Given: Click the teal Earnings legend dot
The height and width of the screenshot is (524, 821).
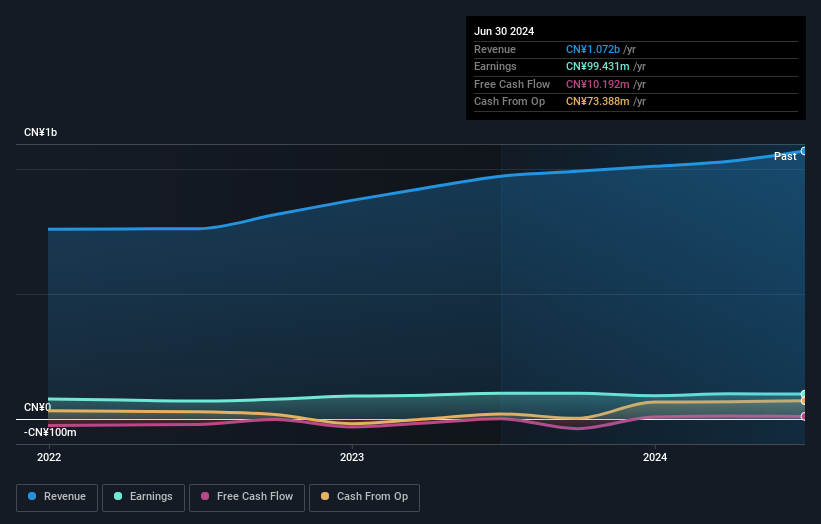Looking at the screenshot, I should tap(118, 496).
